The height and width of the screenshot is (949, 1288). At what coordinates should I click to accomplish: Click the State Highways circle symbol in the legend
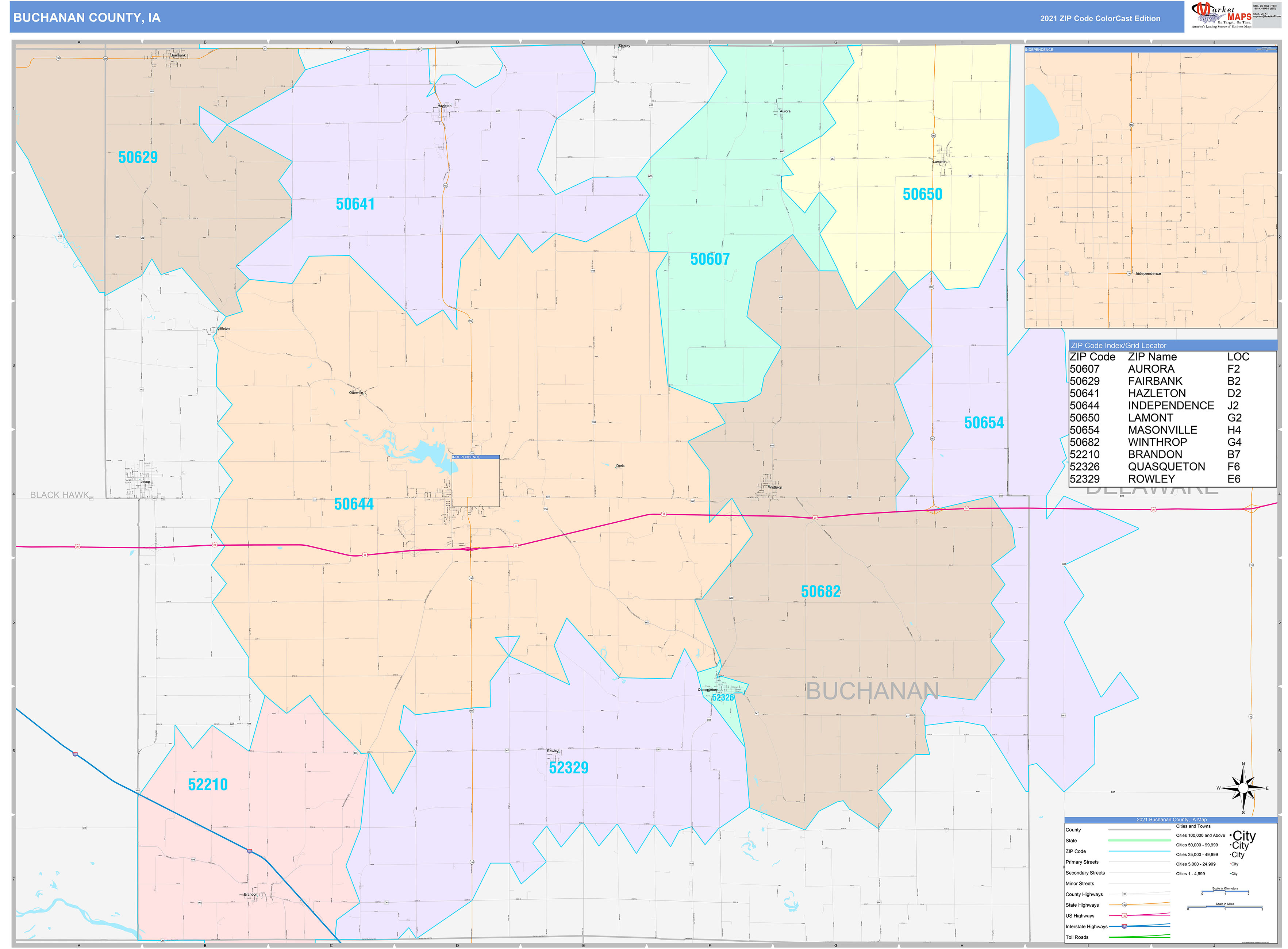coord(1124,905)
